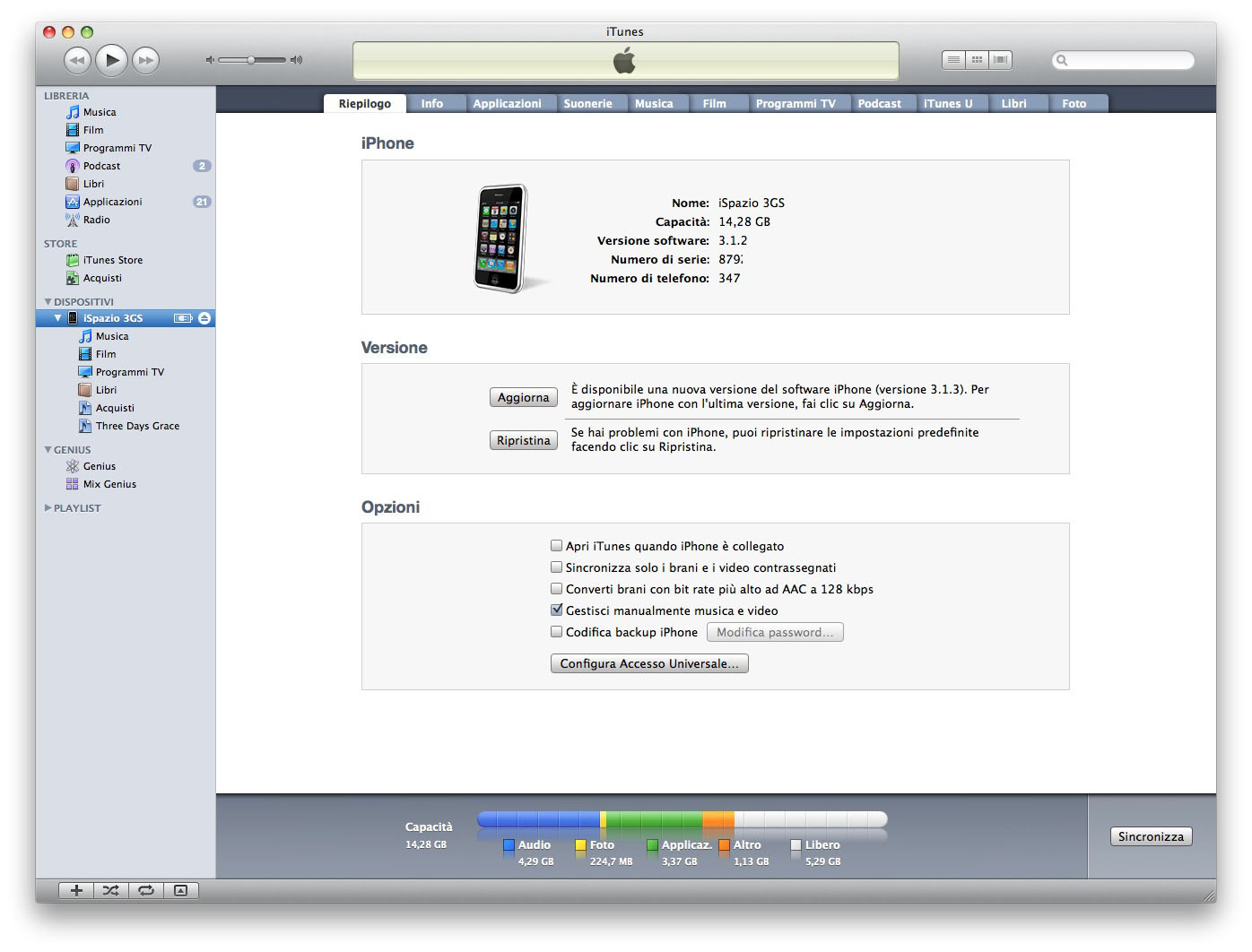Screen dimensions: 1252x952
Task: Open the Foto tab
Action: coord(1074,104)
